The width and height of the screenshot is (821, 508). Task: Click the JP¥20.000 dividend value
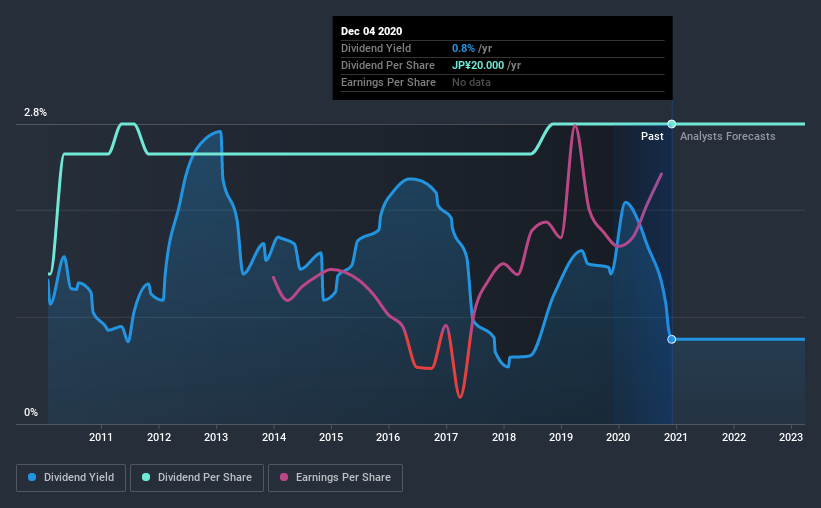(x=478, y=65)
